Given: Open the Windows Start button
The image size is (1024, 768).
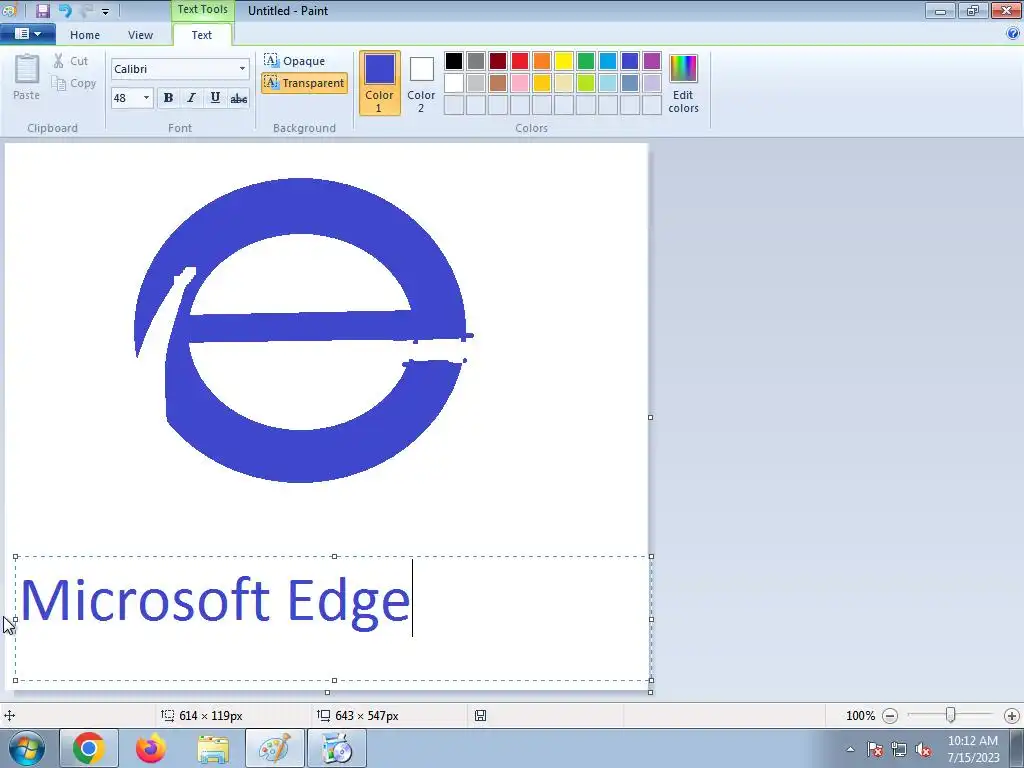Looking at the screenshot, I should [26, 748].
